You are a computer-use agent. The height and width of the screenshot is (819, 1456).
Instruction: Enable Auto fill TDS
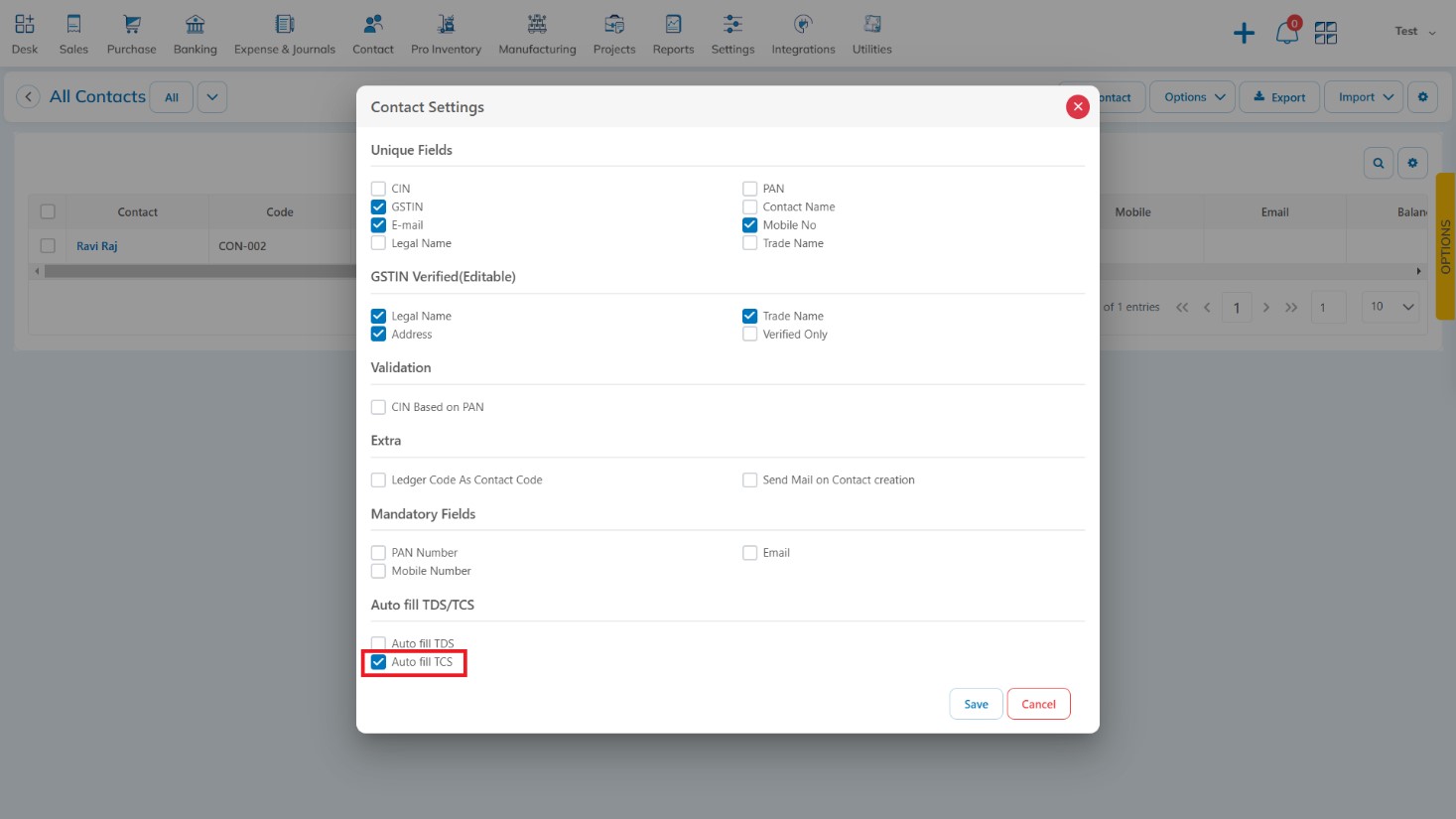(378, 643)
